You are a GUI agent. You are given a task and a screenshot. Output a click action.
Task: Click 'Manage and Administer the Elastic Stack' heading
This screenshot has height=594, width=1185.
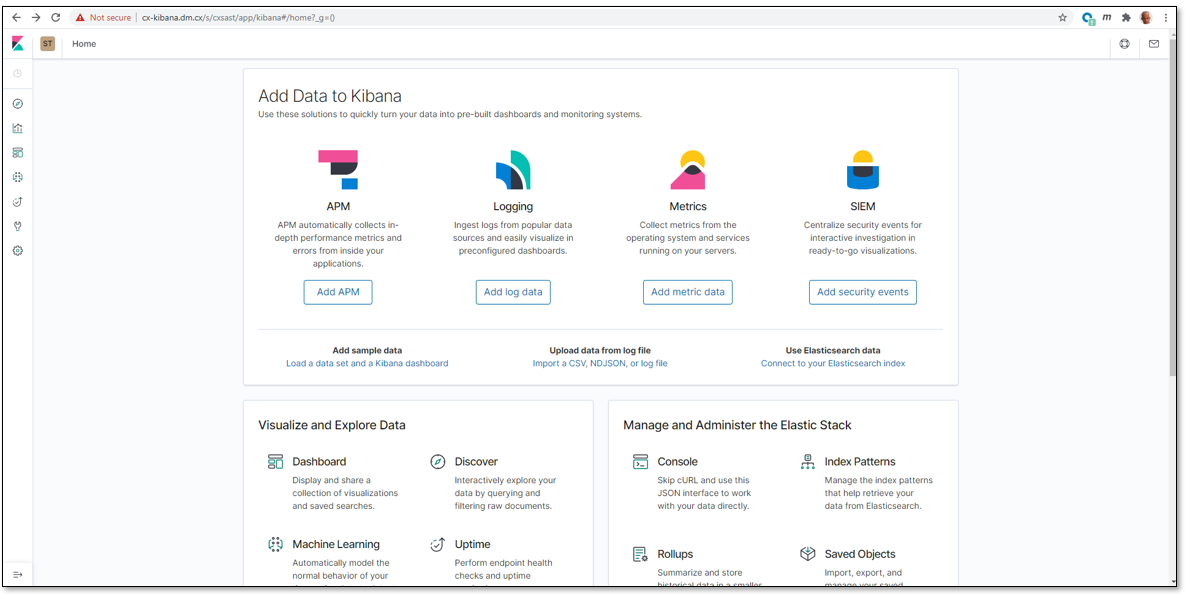point(738,425)
